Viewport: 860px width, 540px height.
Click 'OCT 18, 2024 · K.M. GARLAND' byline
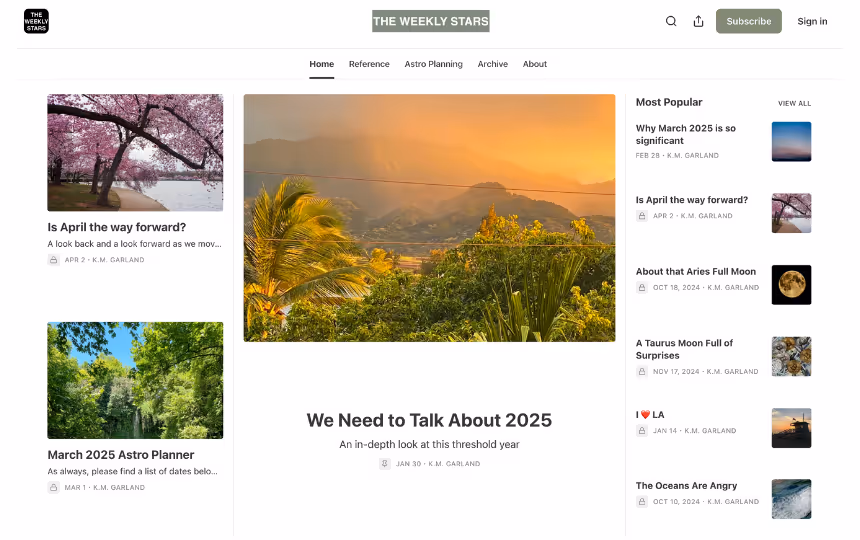click(706, 287)
